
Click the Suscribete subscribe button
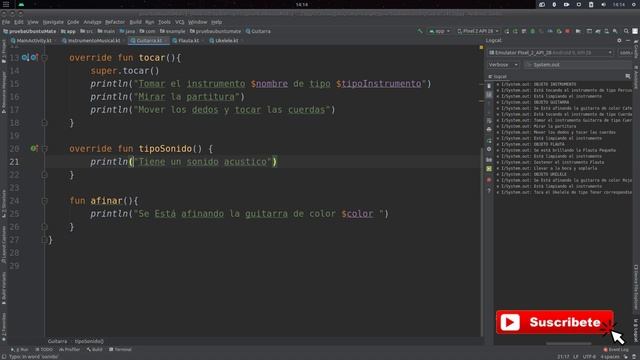(x=554, y=322)
